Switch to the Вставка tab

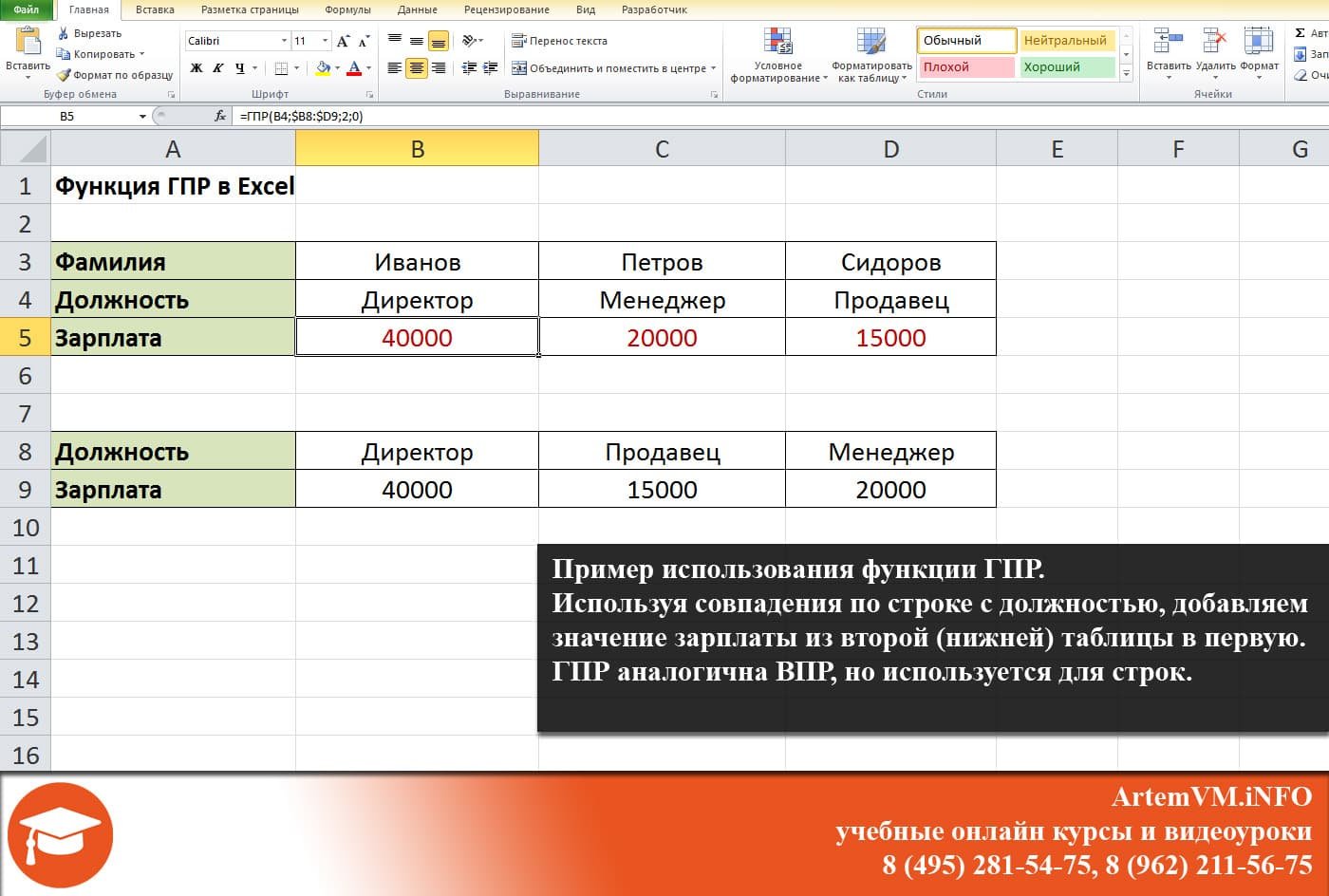pos(155,9)
